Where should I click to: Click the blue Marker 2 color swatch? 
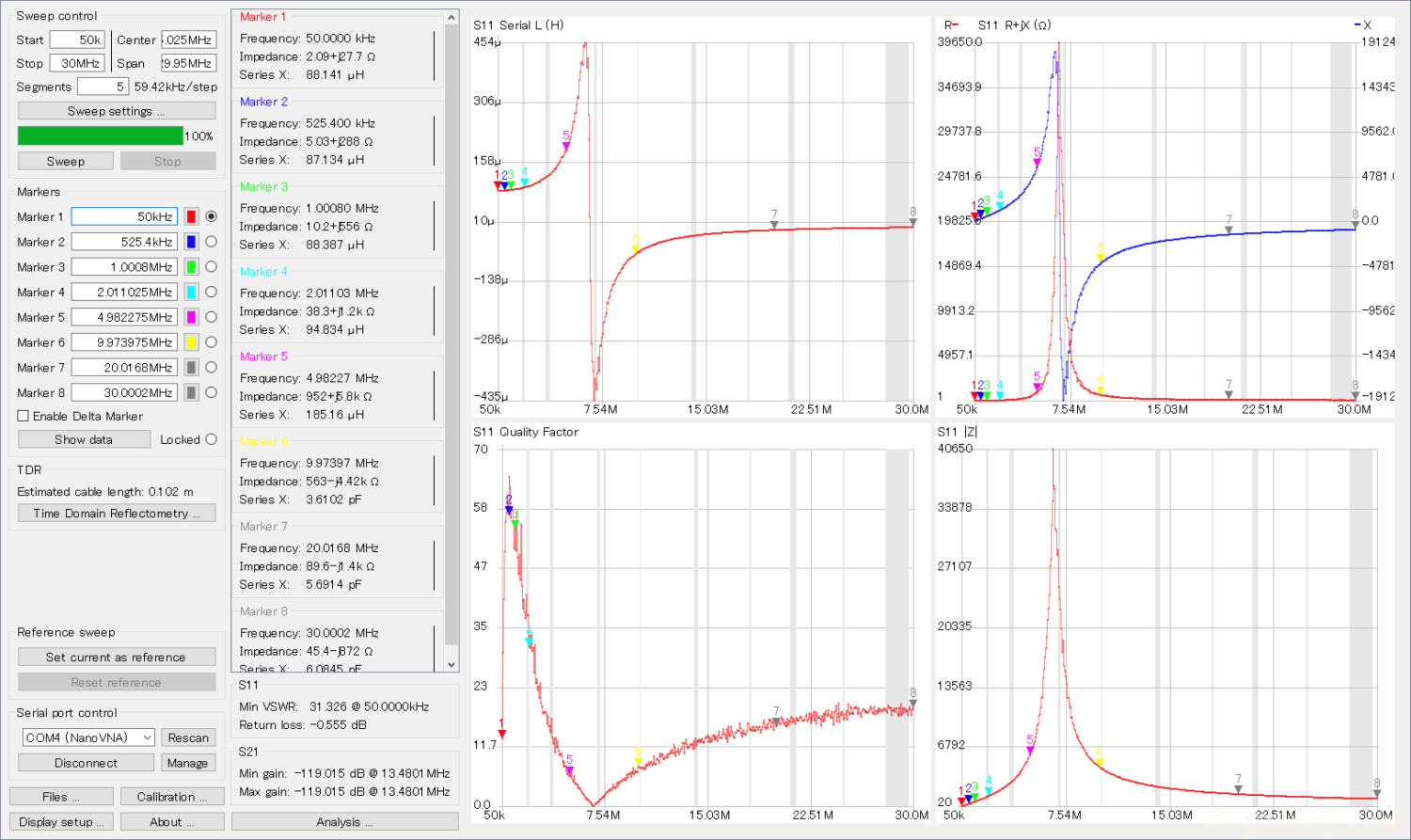point(191,242)
